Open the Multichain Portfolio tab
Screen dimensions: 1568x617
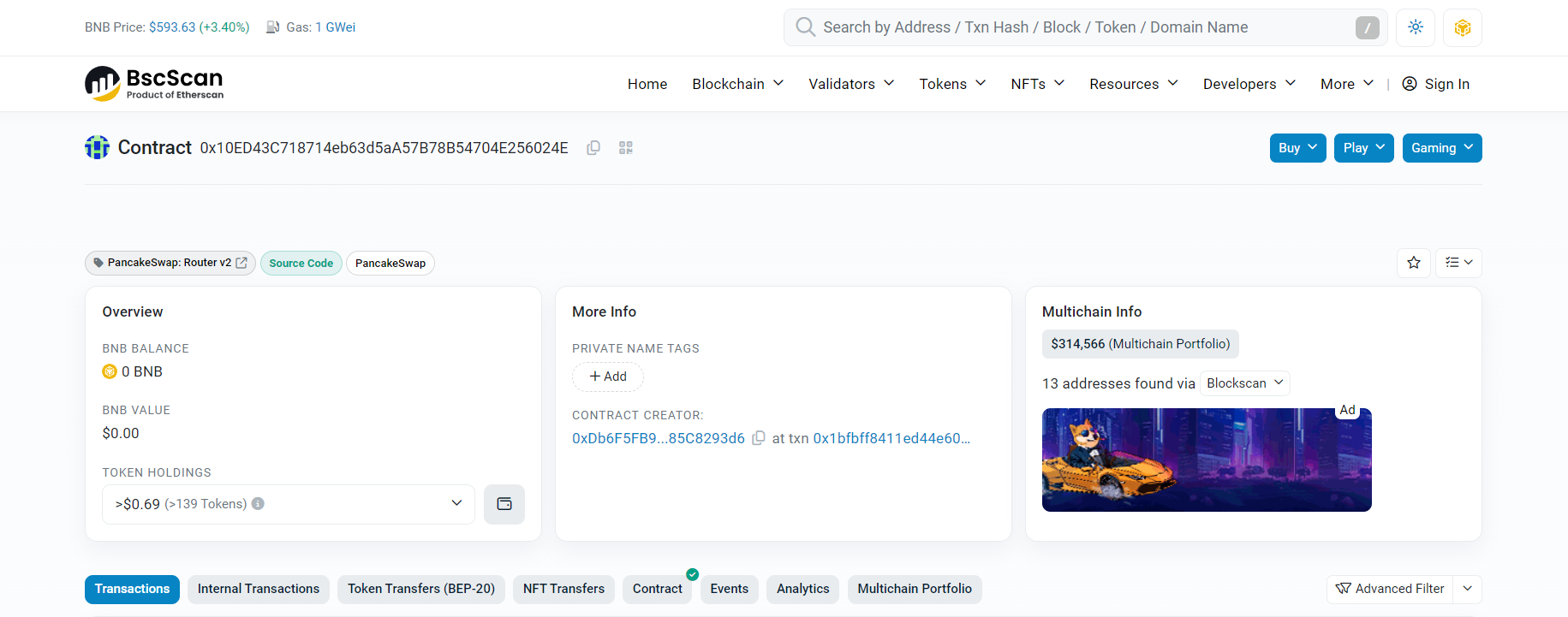coord(915,589)
